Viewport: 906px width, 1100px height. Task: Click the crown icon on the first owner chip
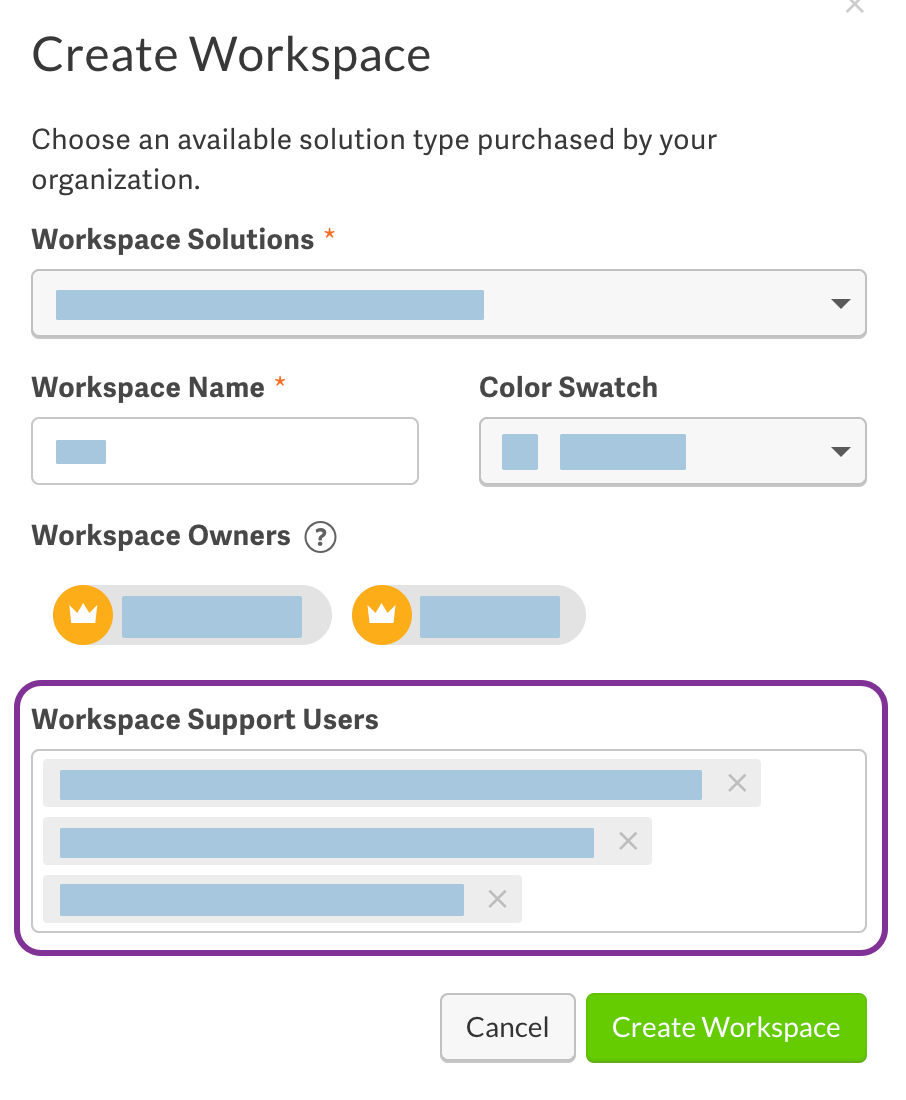(83, 615)
